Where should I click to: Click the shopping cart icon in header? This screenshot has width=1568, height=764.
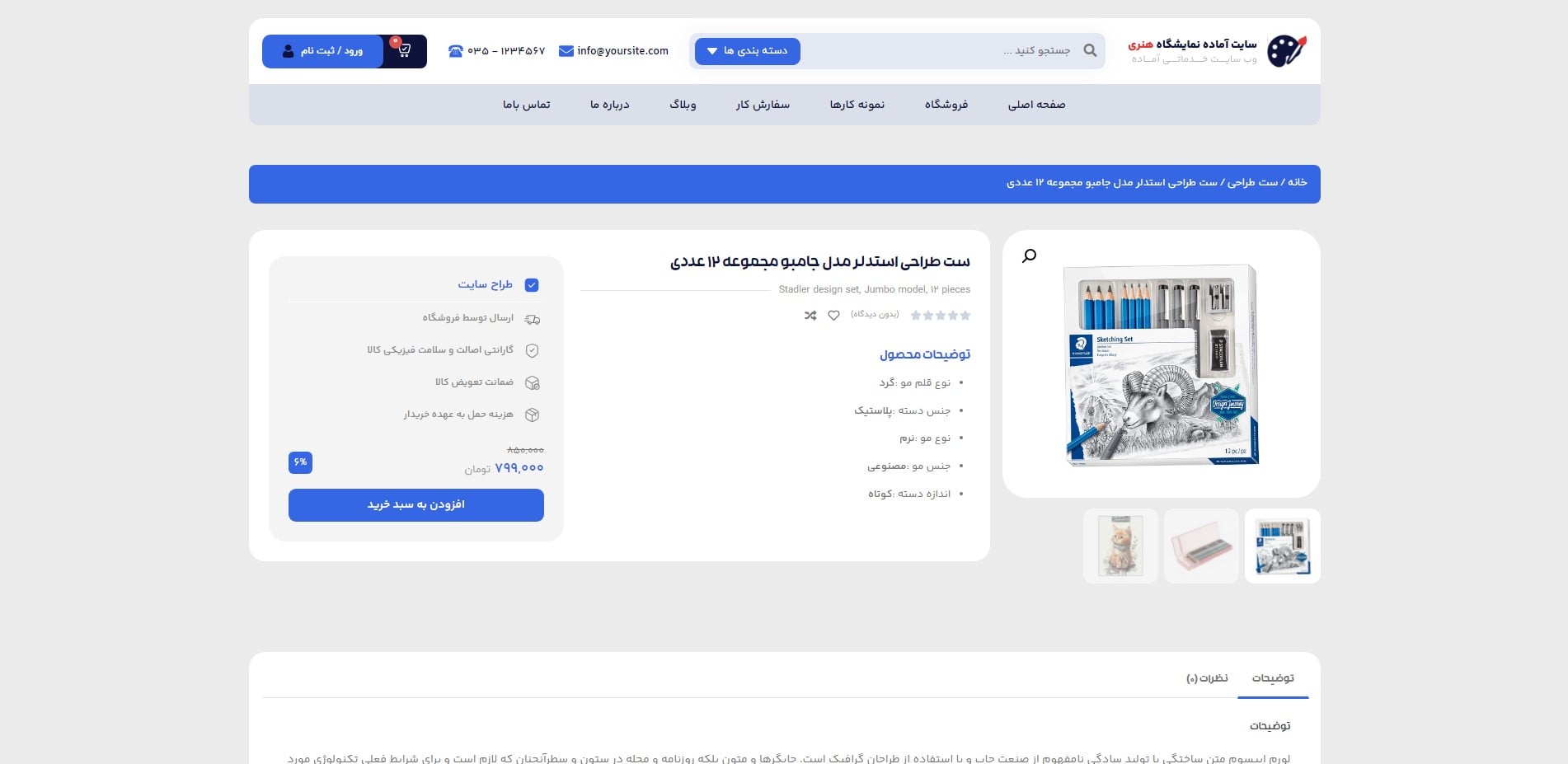tap(404, 50)
